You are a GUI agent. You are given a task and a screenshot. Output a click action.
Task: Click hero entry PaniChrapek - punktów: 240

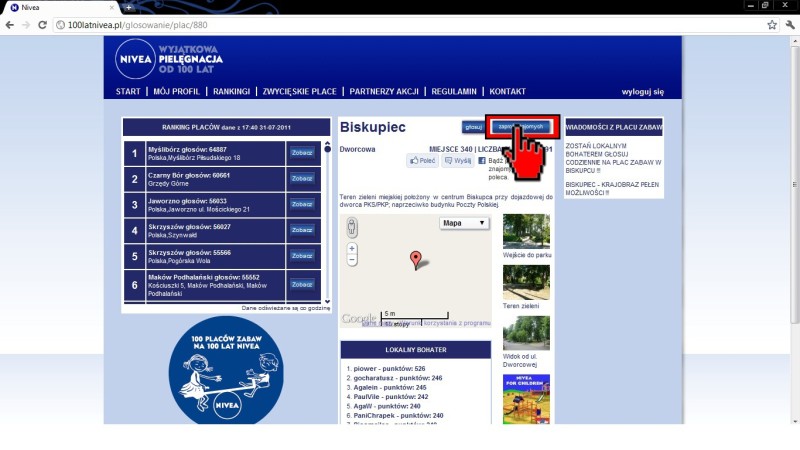[x=398, y=415]
